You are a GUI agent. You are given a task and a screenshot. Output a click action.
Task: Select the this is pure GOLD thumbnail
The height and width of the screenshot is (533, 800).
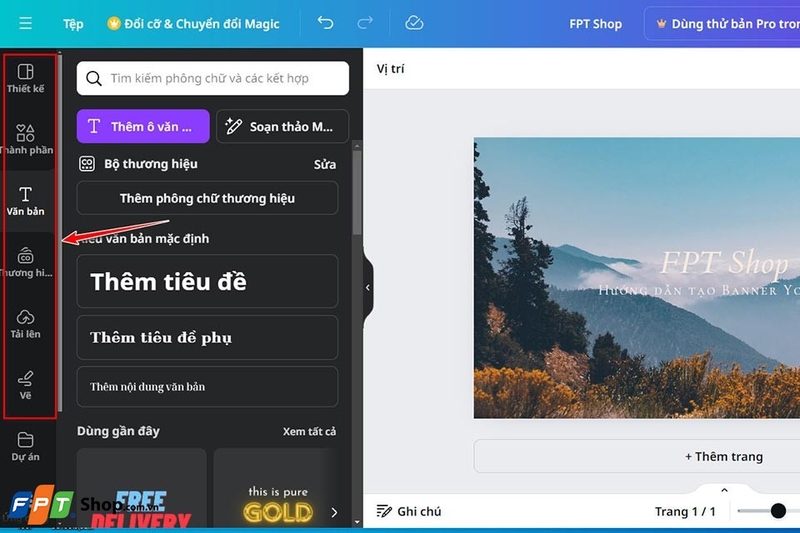point(276,488)
